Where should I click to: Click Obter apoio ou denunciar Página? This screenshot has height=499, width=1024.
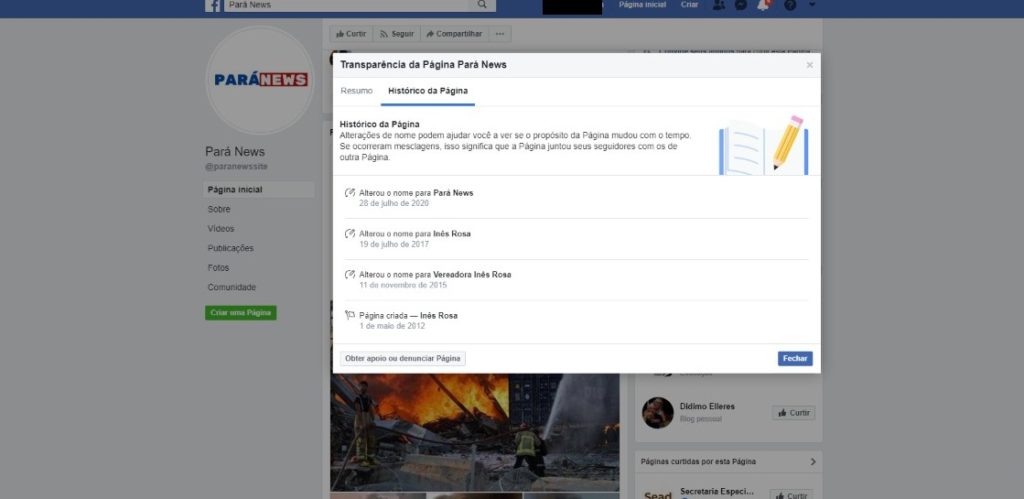click(403, 359)
